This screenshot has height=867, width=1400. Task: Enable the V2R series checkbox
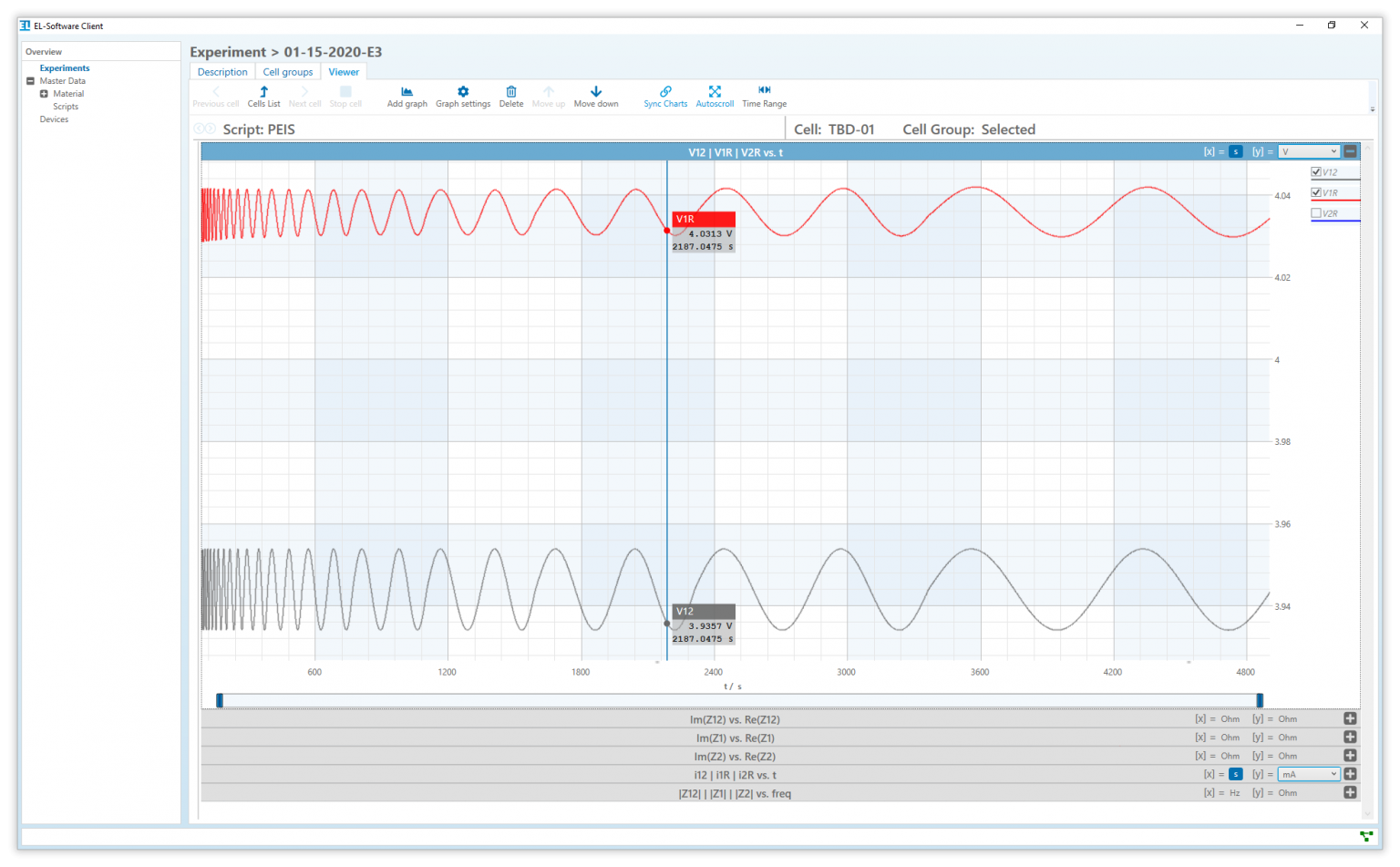point(1316,213)
